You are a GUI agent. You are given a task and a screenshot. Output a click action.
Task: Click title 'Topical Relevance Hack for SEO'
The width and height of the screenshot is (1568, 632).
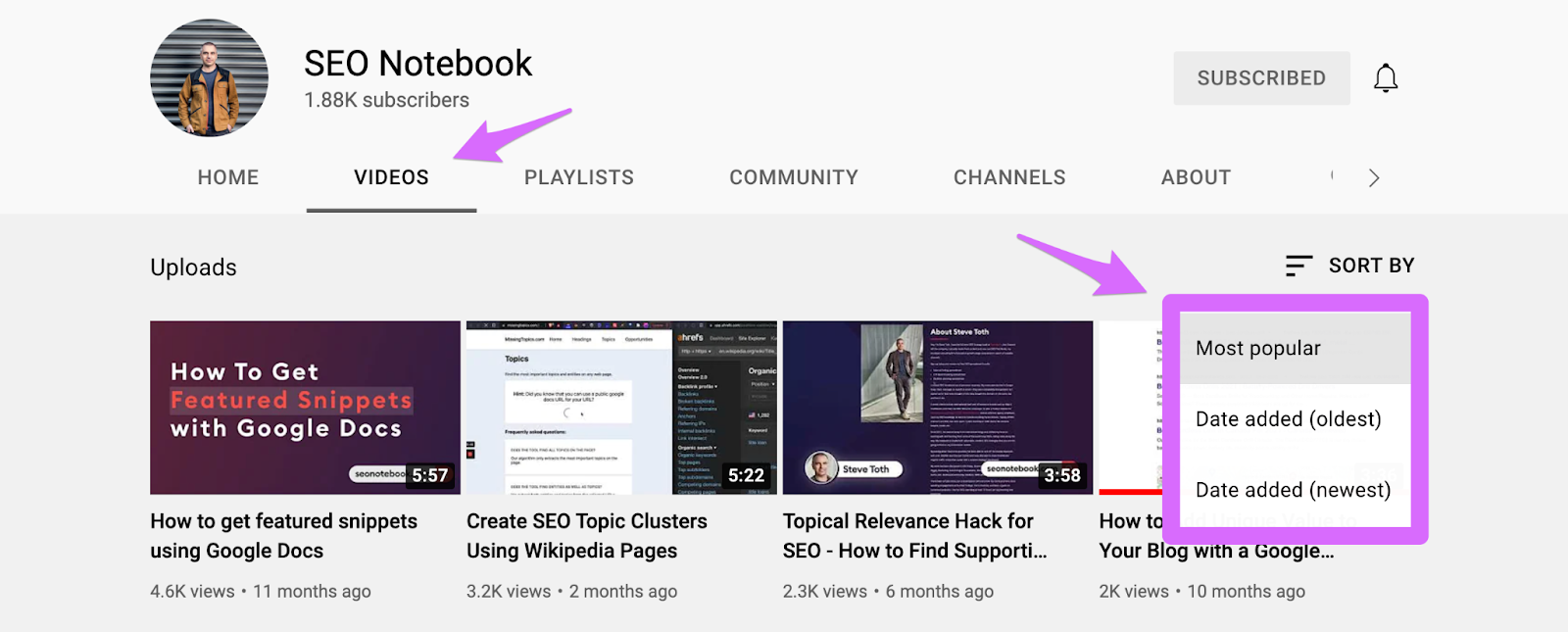coord(914,536)
